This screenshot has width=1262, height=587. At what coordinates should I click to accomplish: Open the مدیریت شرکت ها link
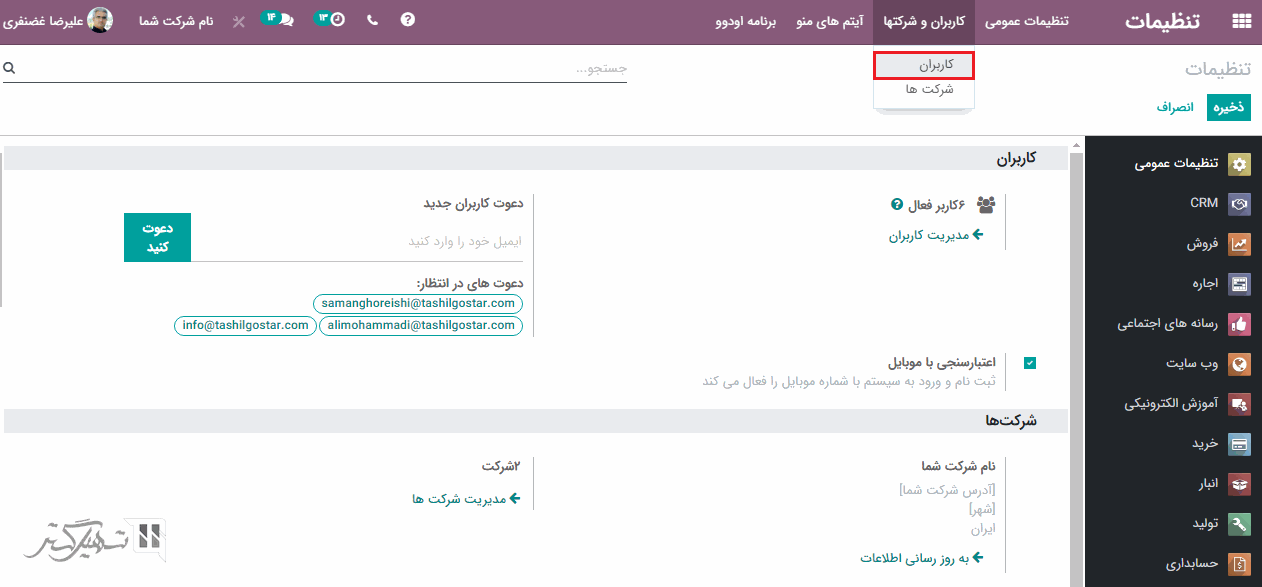click(x=466, y=498)
